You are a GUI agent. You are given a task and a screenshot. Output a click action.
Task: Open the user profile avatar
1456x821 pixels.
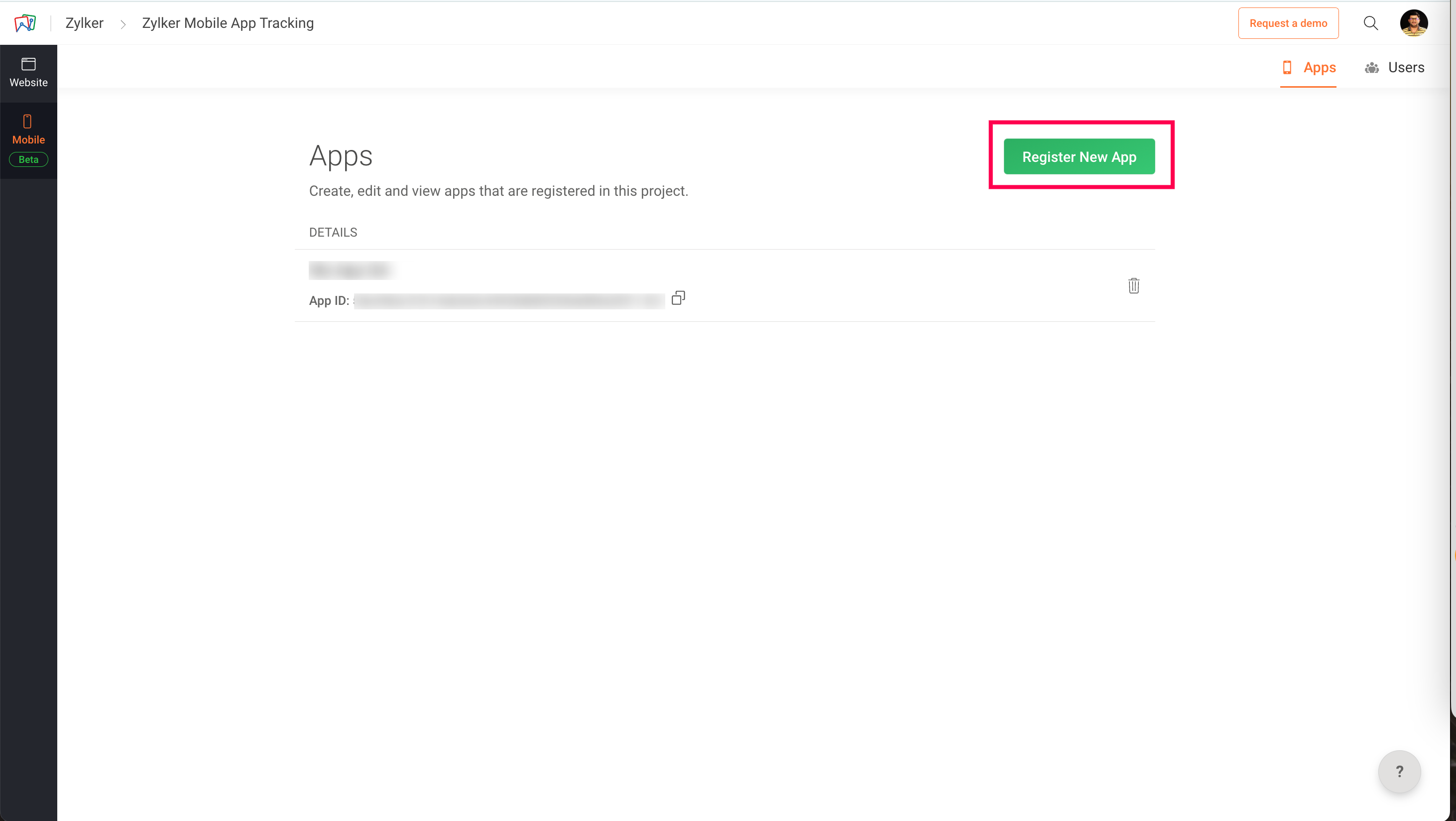coord(1413,23)
